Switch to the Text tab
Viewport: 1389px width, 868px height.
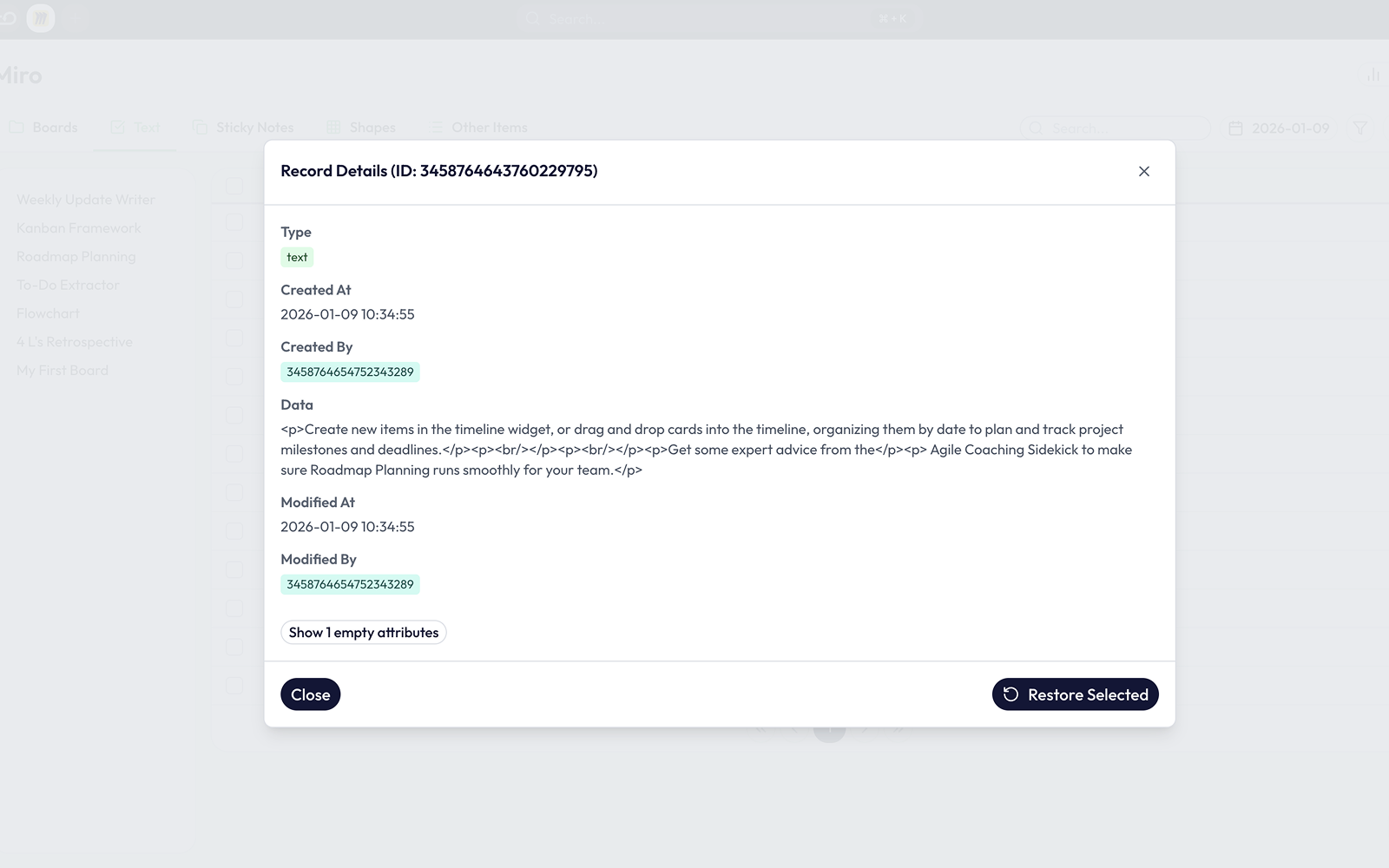135,126
